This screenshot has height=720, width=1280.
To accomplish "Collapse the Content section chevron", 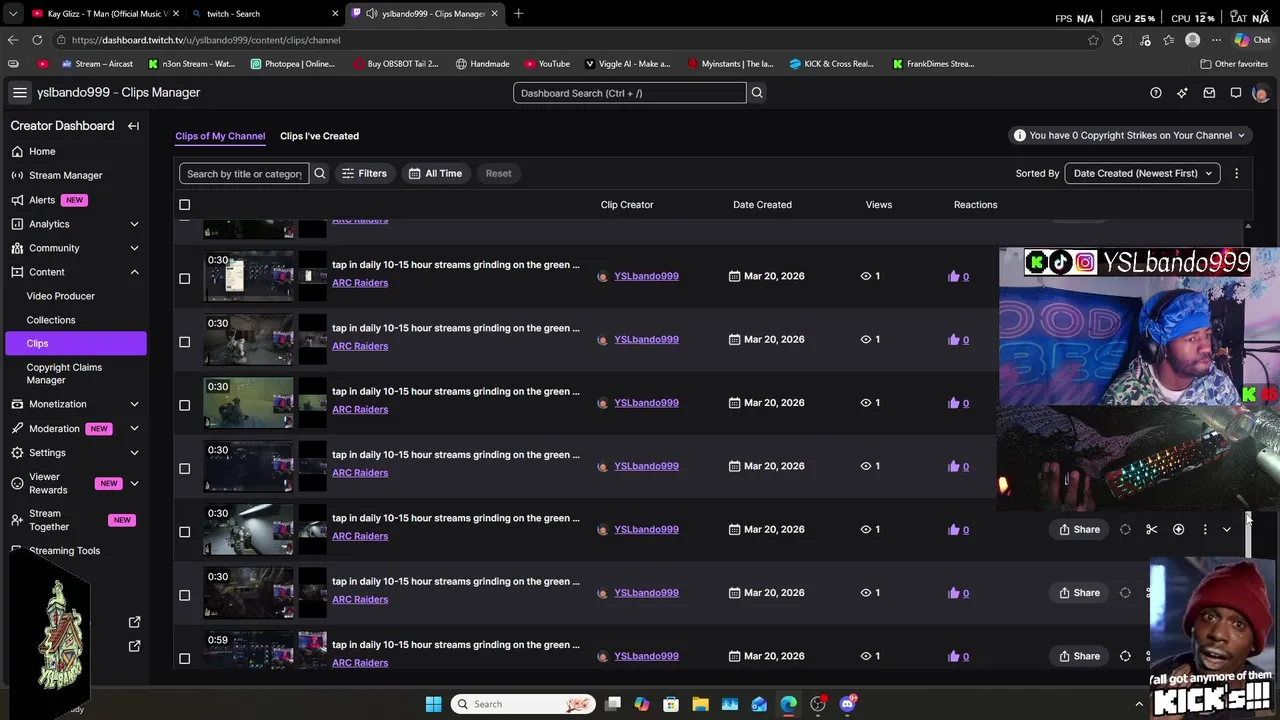I will click(134, 272).
